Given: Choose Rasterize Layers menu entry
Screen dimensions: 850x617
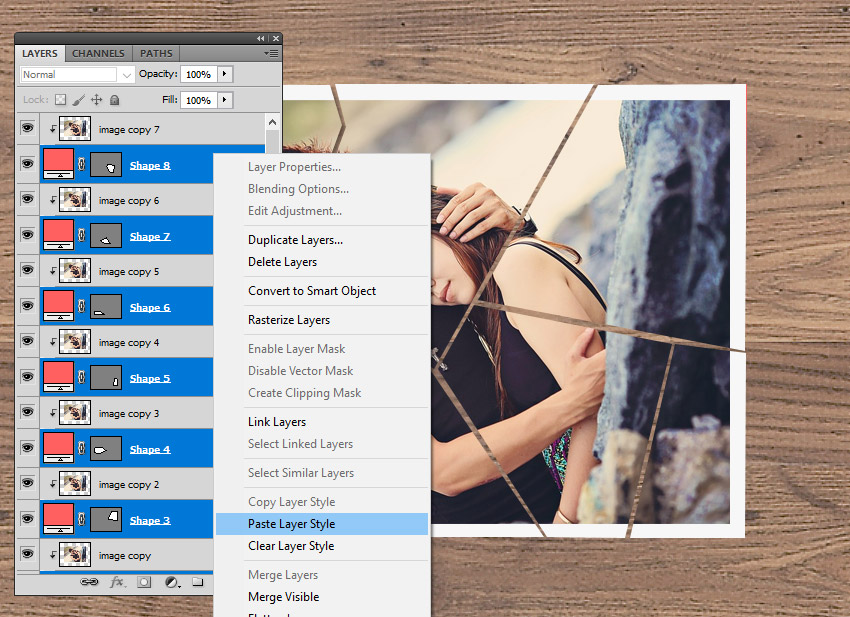Looking at the screenshot, I should tap(322, 320).
